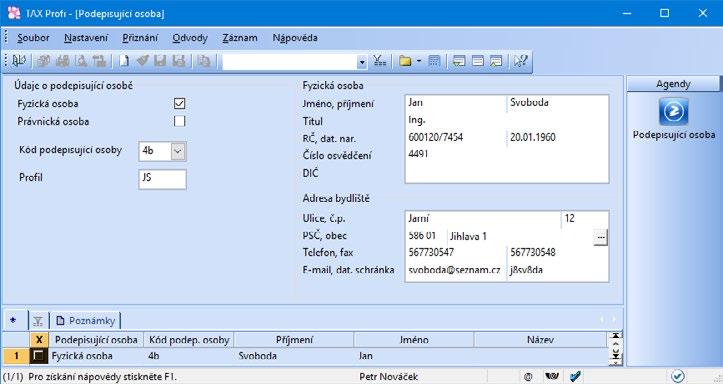Switch to the Poznámky tab
The width and height of the screenshot is (723, 384).
point(86,321)
